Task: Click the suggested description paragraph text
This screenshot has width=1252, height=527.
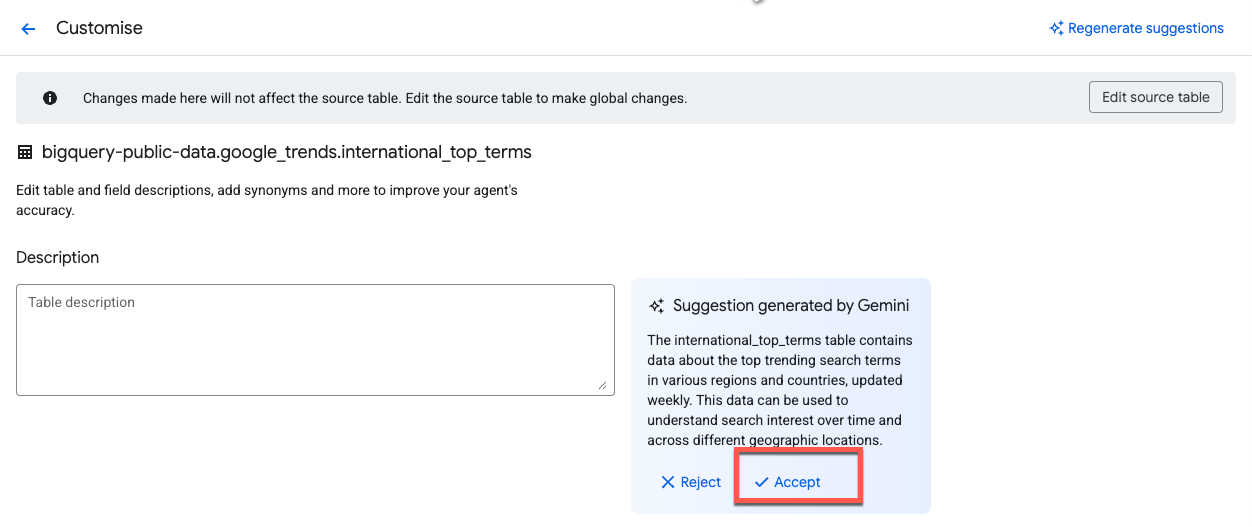Action: click(780, 390)
